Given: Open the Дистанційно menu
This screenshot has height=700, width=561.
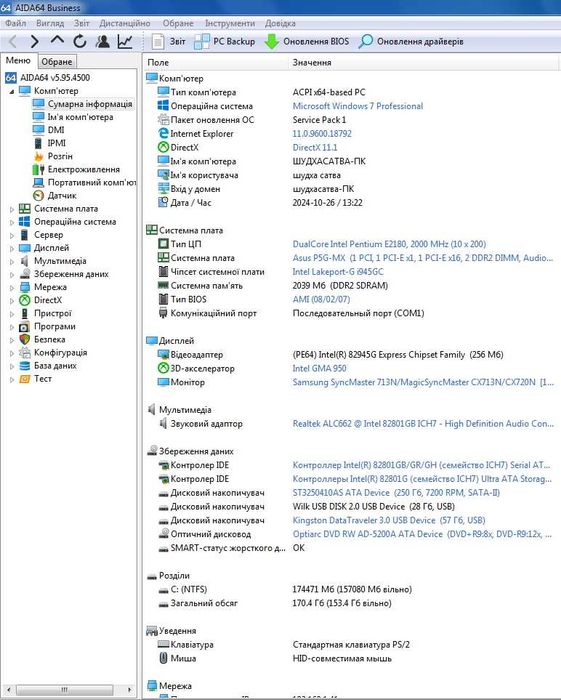Looking at the screenshot, I should pyautogui.click(x=125, y=23).
